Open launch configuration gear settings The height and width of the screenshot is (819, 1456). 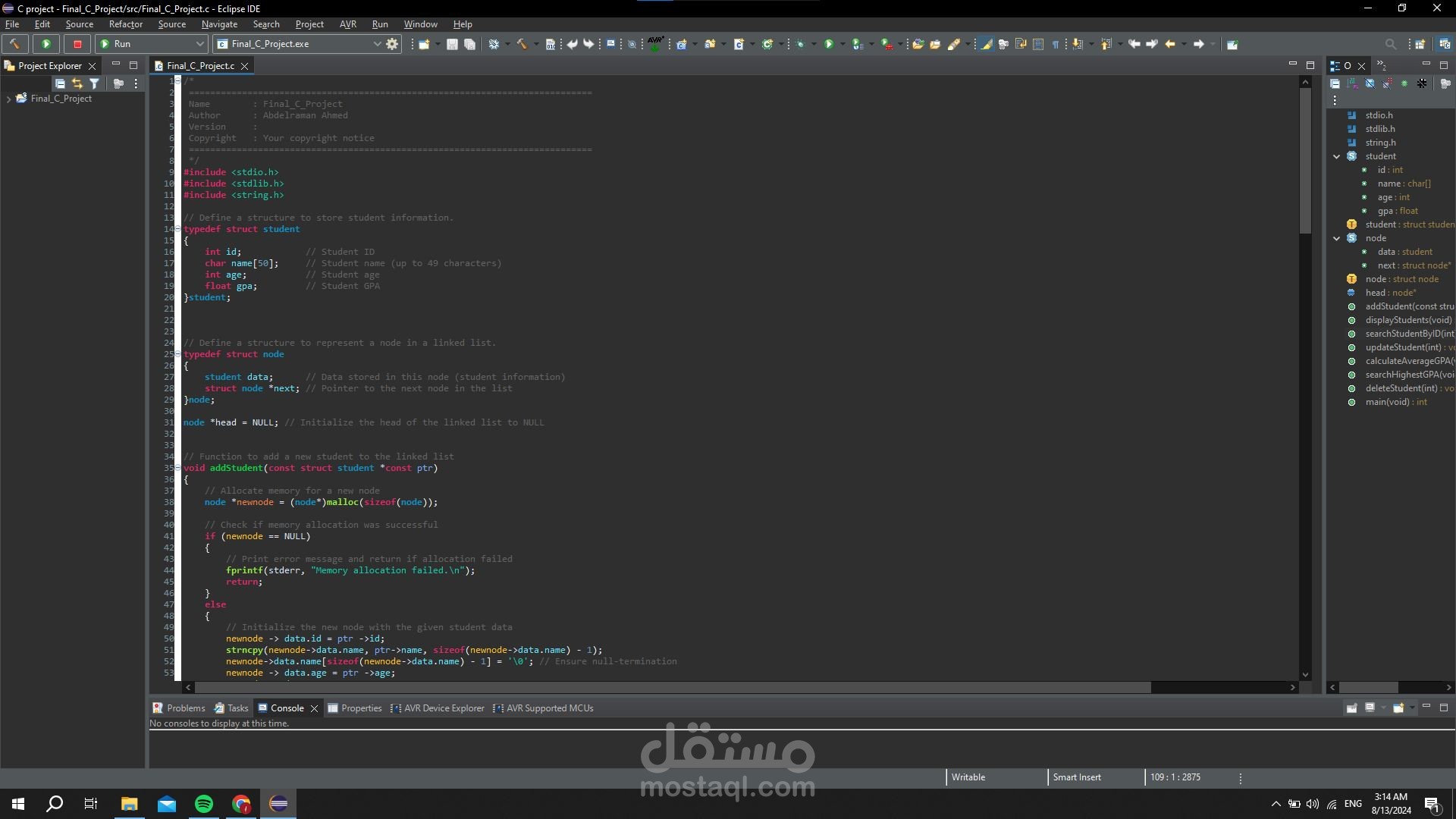tap(392, 44)
